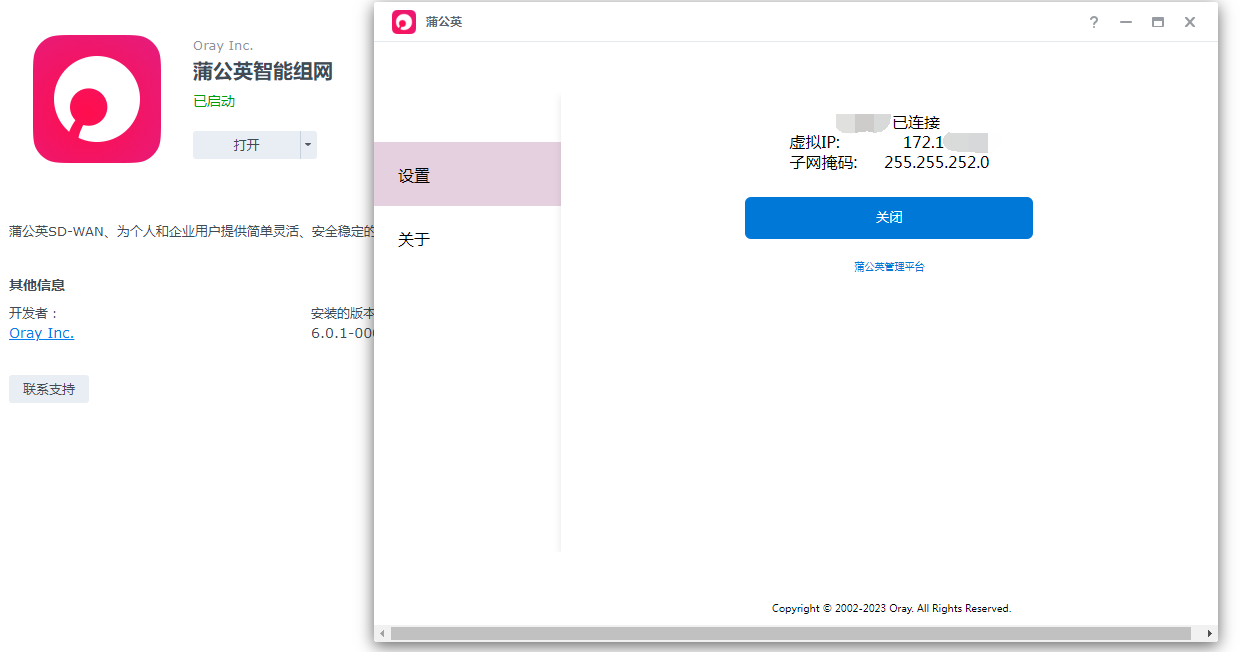Click the Copyright © 2002-2023 Oray footer text
Screen dimensions: 1246x652
tap(891, 608)
